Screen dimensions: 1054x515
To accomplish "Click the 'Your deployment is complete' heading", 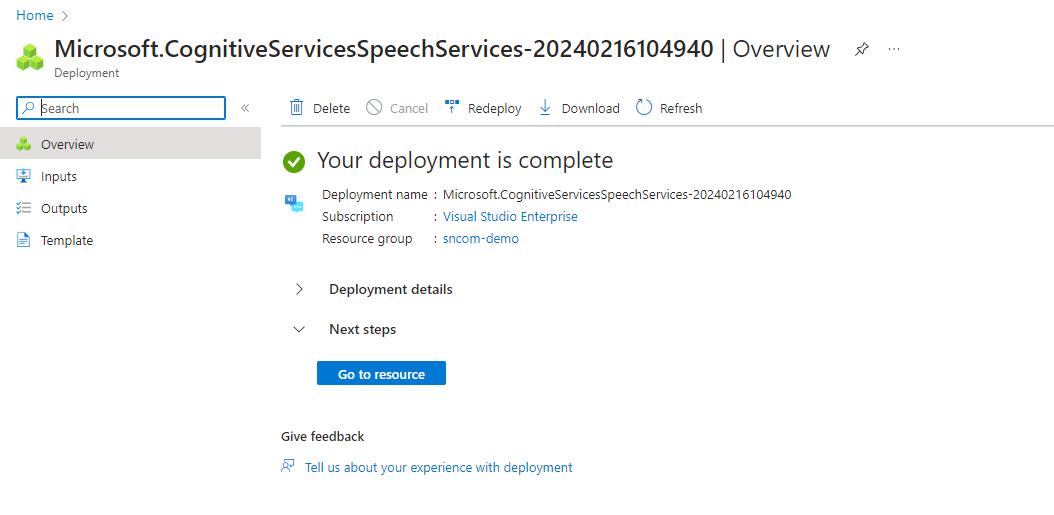I will (x=464, y=160).
